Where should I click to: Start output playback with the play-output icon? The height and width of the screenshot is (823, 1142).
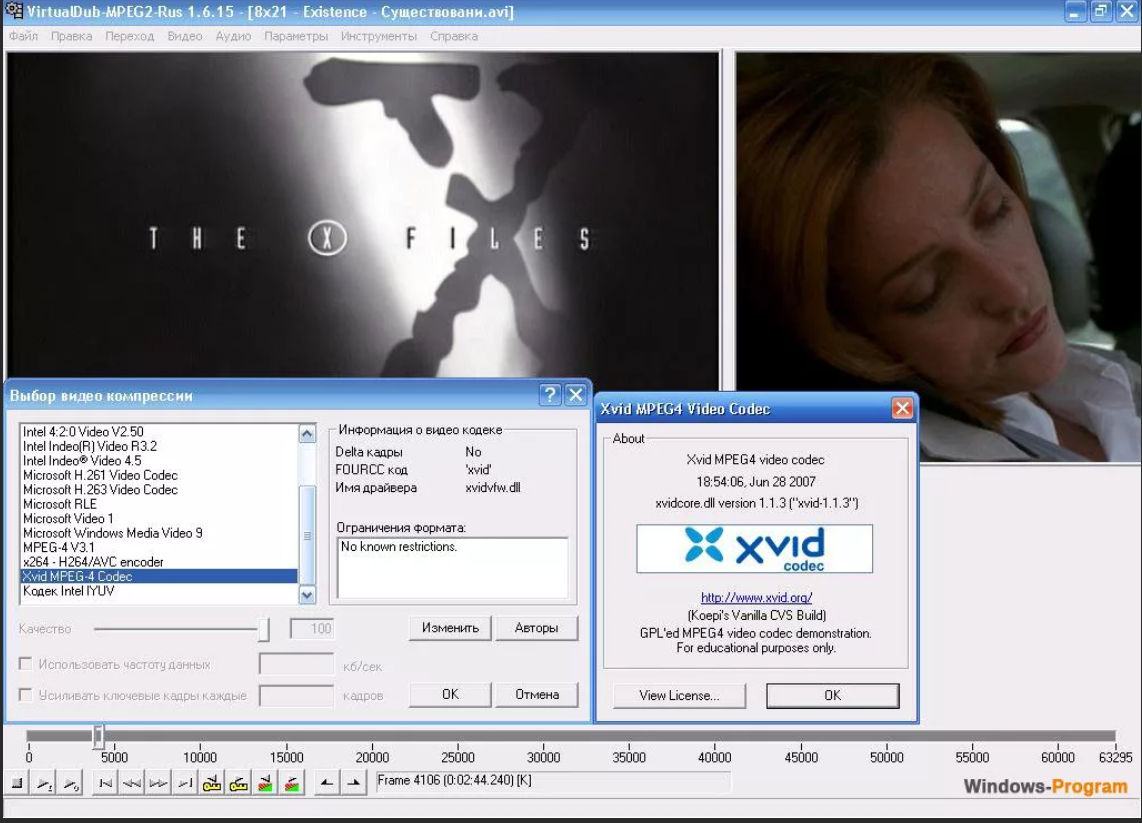coord(71,784)
